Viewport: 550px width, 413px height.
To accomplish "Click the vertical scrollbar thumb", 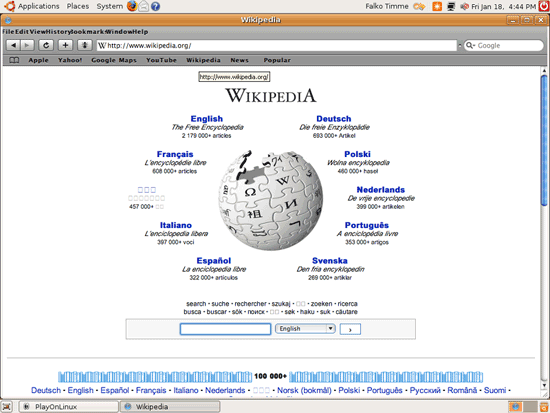I will tap(544, 140).
